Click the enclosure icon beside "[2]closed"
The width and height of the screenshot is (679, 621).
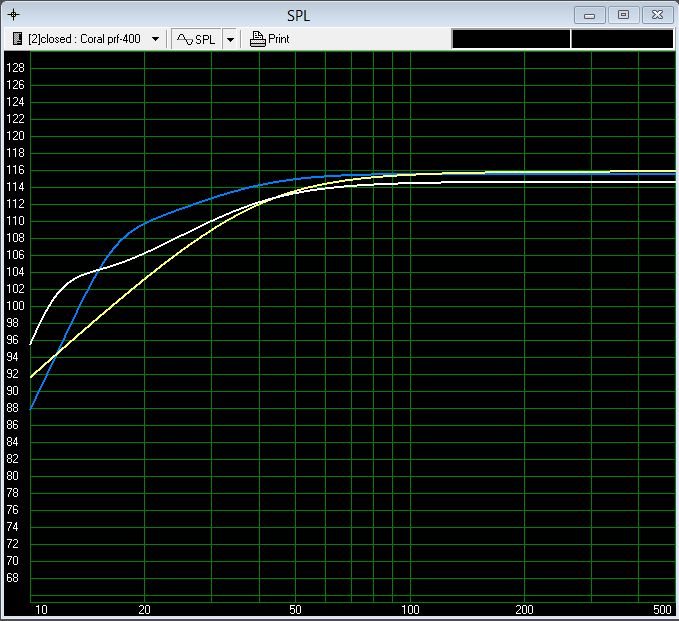click(x=18, y=39)
